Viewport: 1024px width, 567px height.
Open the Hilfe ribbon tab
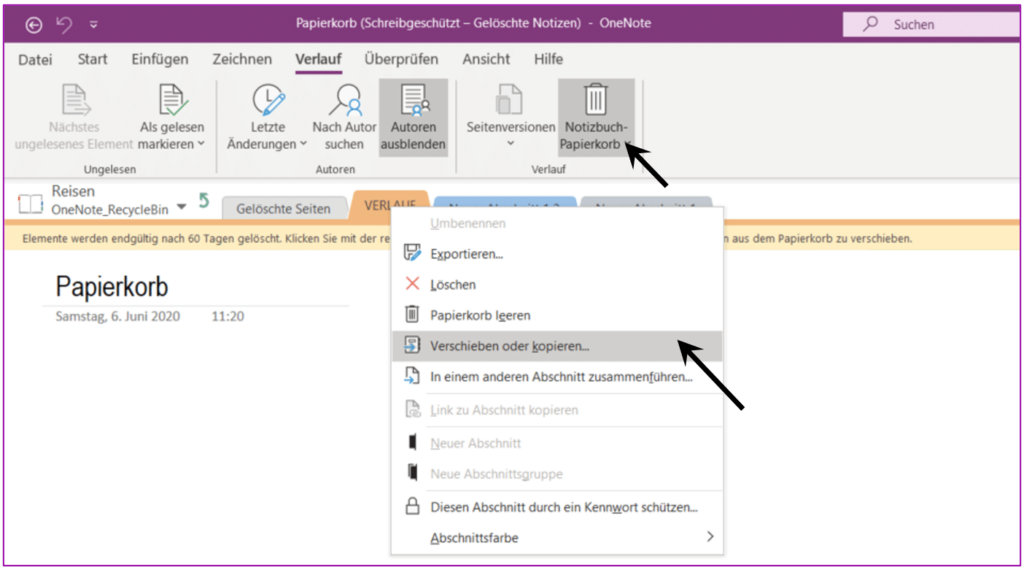click(x=549, y=59)
